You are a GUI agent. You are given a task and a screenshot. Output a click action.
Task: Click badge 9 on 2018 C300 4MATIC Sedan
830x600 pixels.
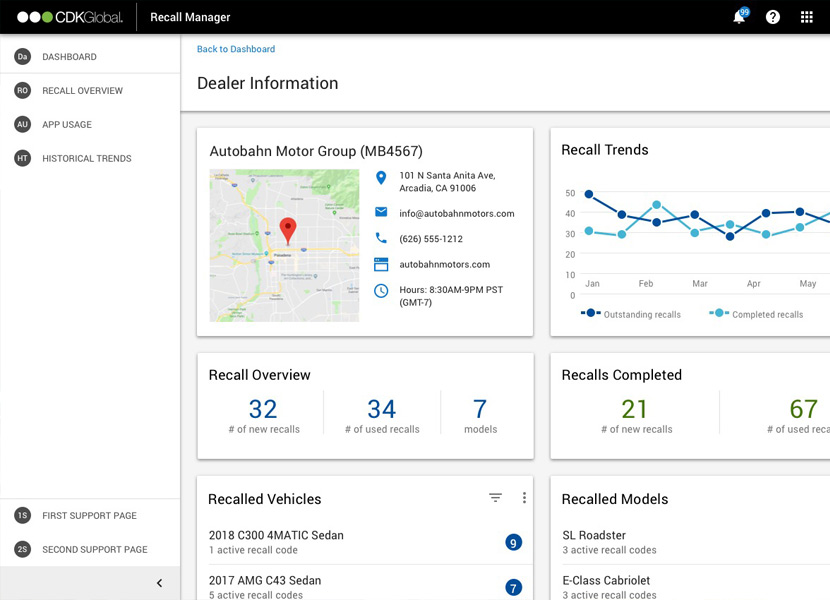pos(513,542)
